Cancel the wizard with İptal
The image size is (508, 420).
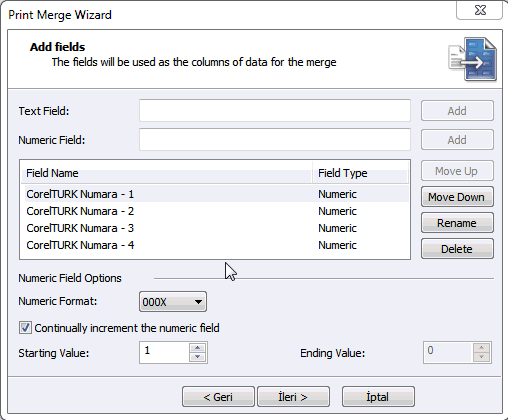click(x=378, y=397)
